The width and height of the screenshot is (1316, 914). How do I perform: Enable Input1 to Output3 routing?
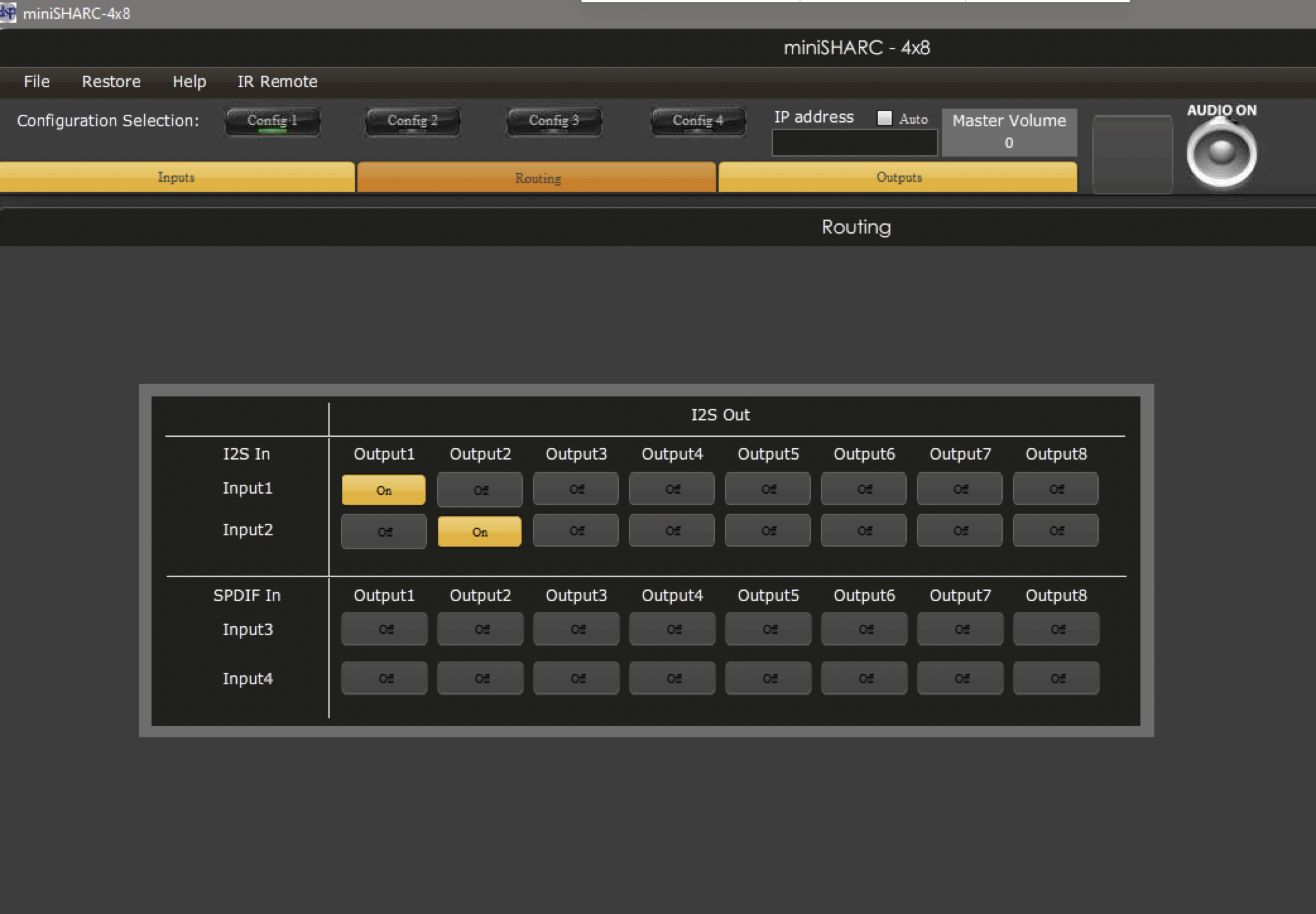click(x=575, y=489)
